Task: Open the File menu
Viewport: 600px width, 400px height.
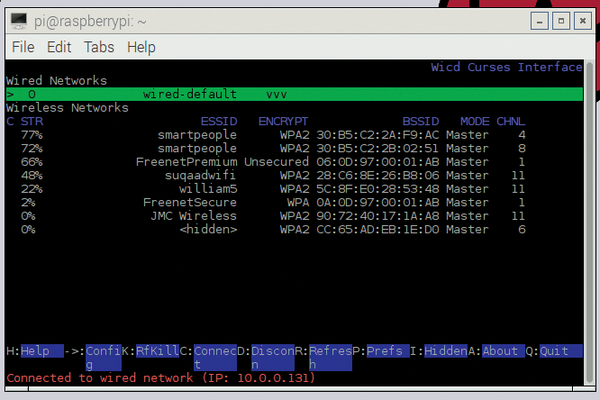Action: point(23,47)
